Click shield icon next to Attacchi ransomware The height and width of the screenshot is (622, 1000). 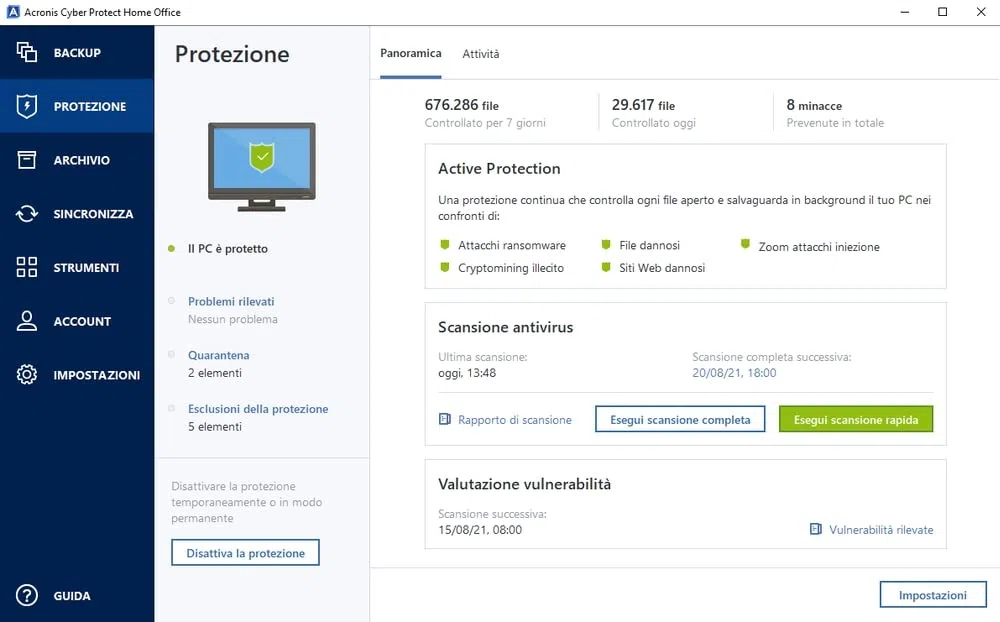(445, 244)
